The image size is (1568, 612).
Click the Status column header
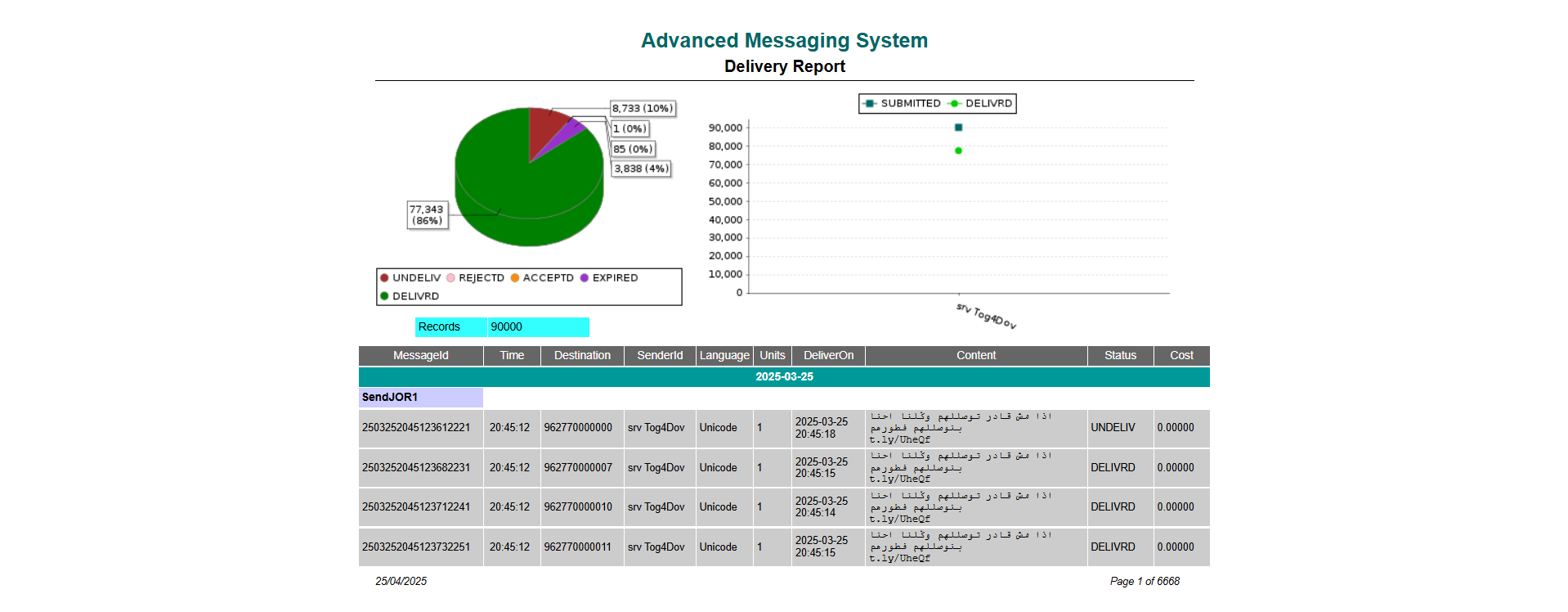1120,355
